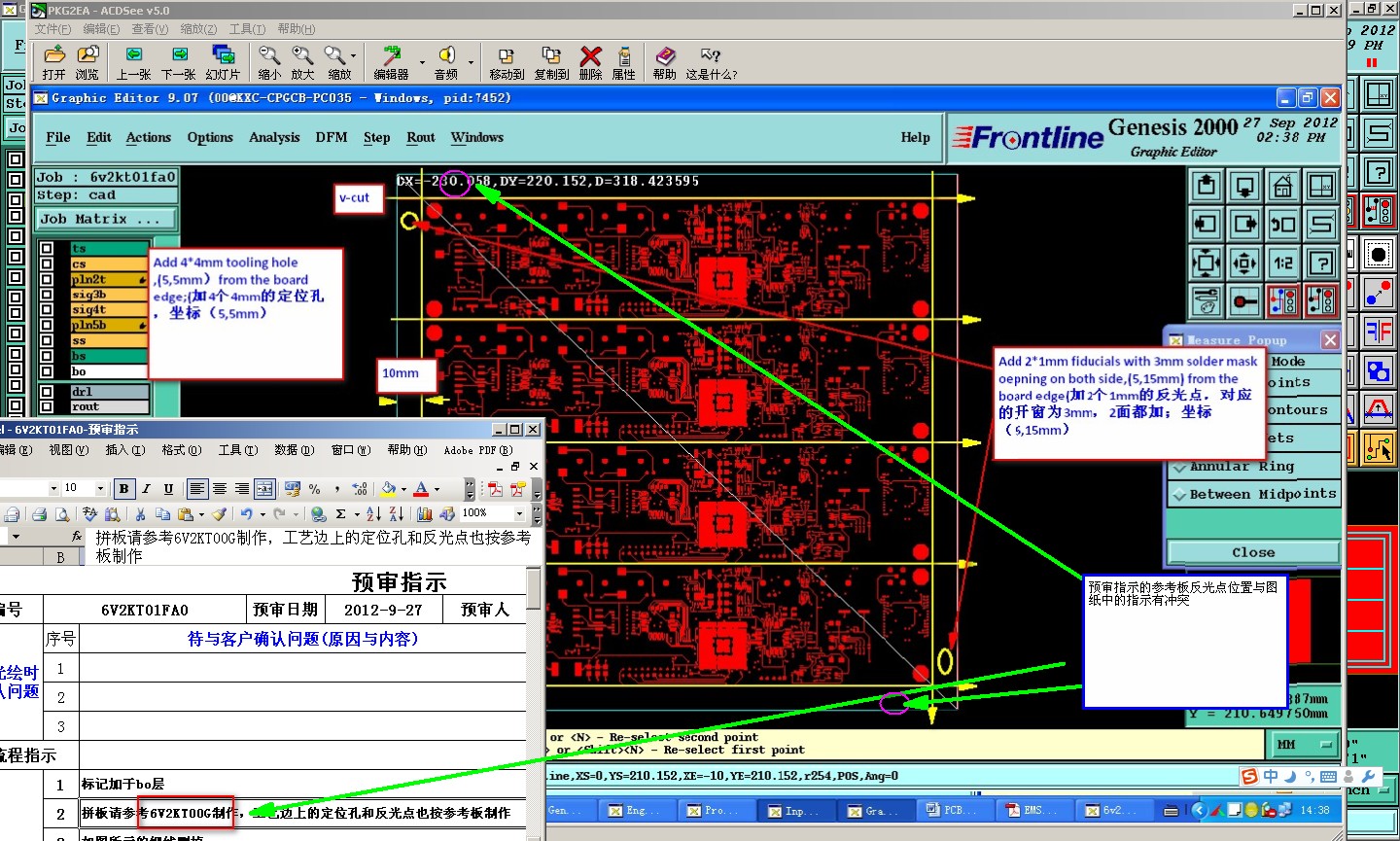Toggle the bo layer checkbox

tap(47, 371)
